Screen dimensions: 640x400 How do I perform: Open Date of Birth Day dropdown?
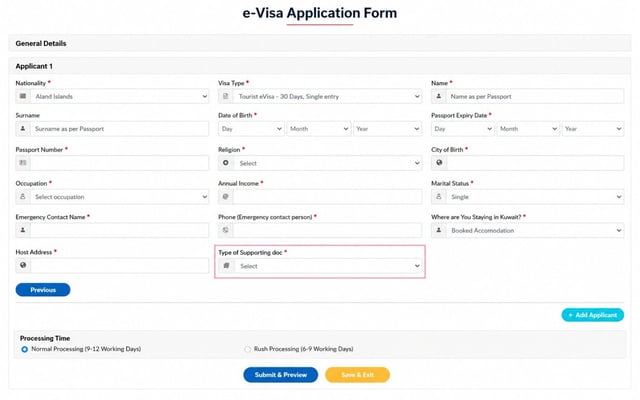pos(251,129)
